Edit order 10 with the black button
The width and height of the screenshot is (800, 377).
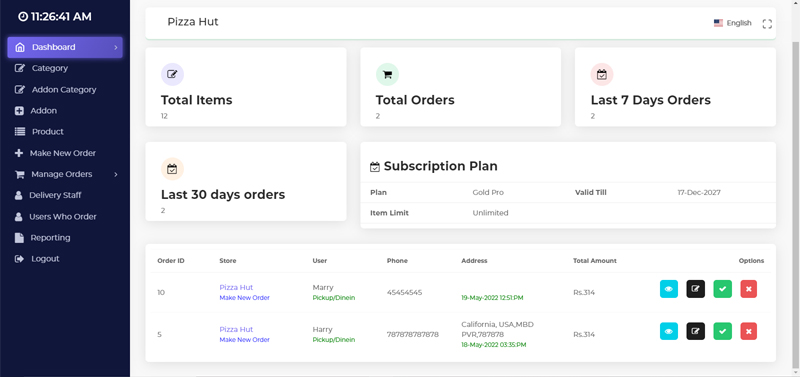[695, 289]
